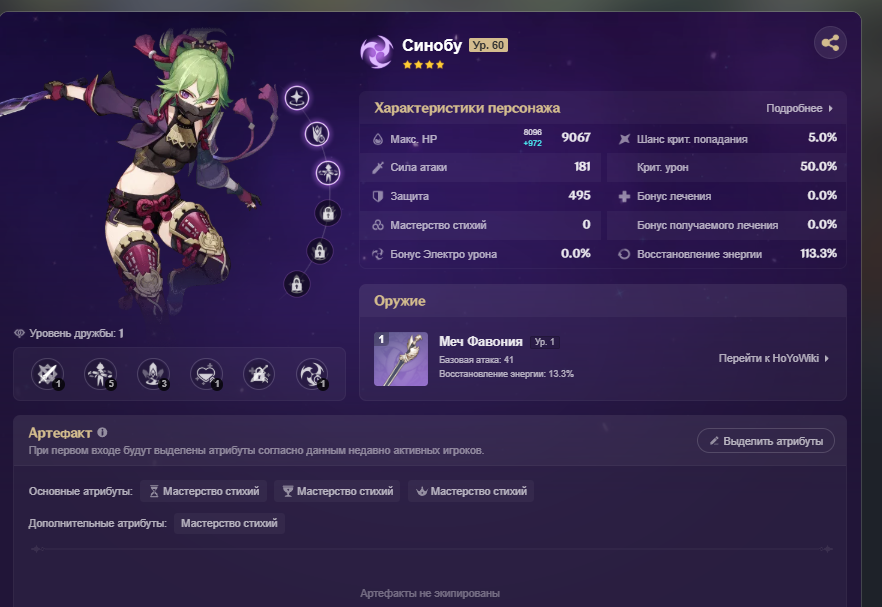Click the Electro element emblem beside Синобу
Viewport: 882px width, 607px height.
[x=376, y=52]
